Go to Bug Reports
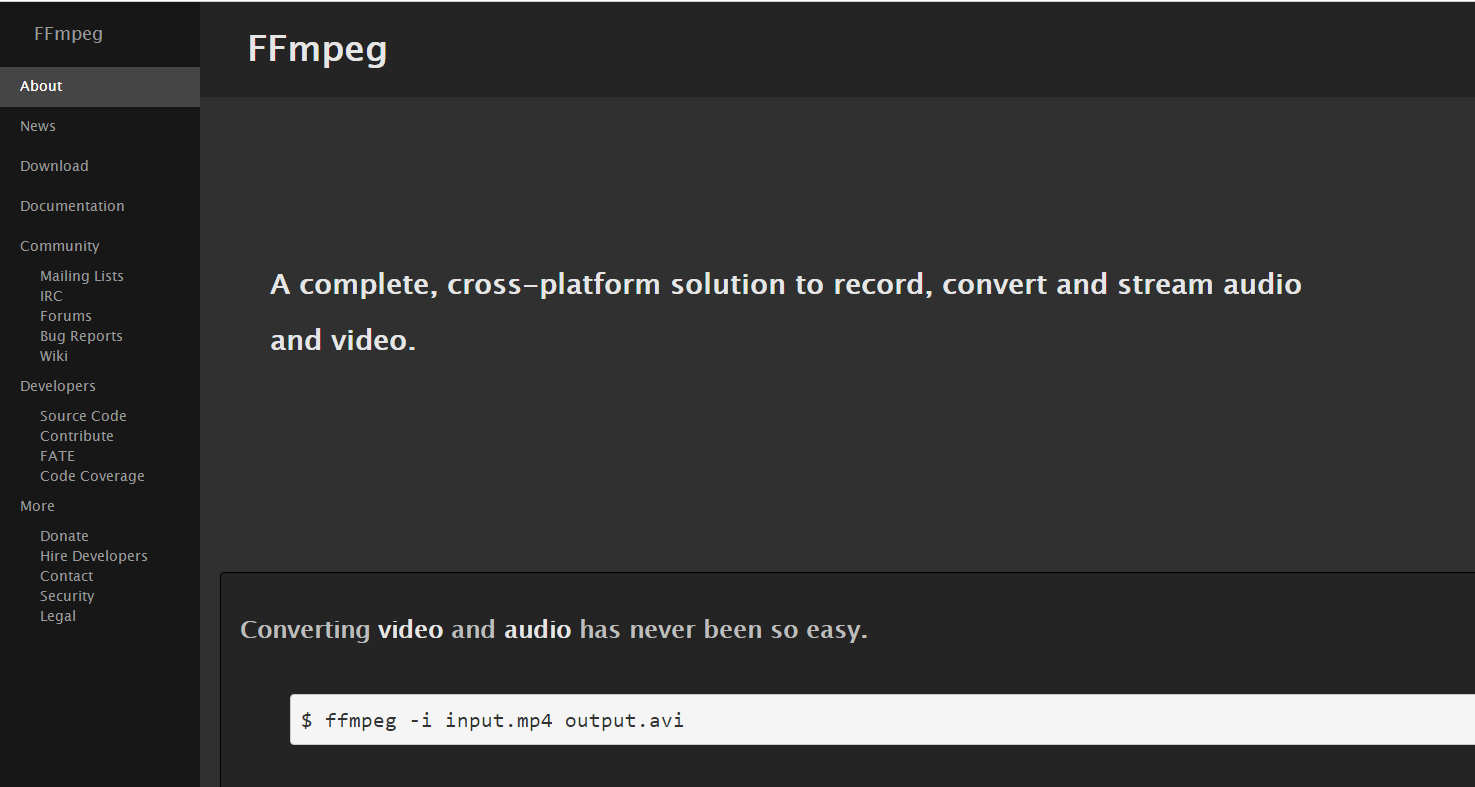 (81, 336)
